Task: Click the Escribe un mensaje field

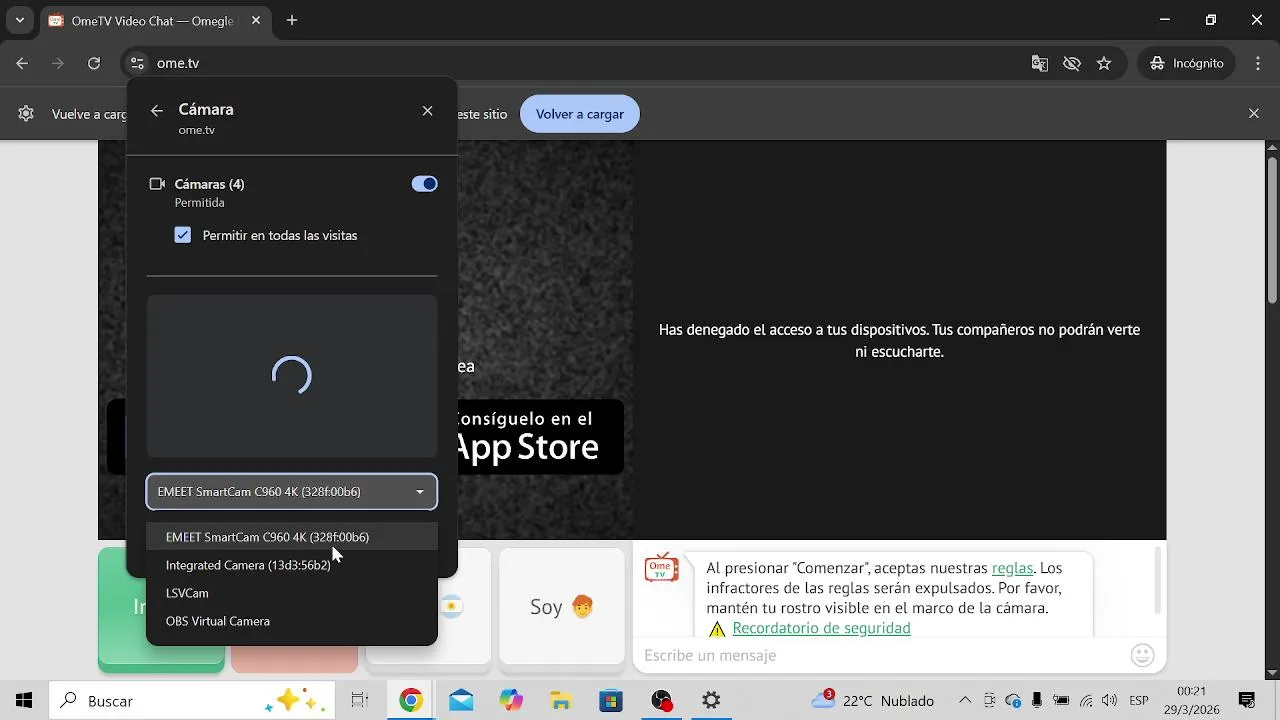Action: click(880, 656)
